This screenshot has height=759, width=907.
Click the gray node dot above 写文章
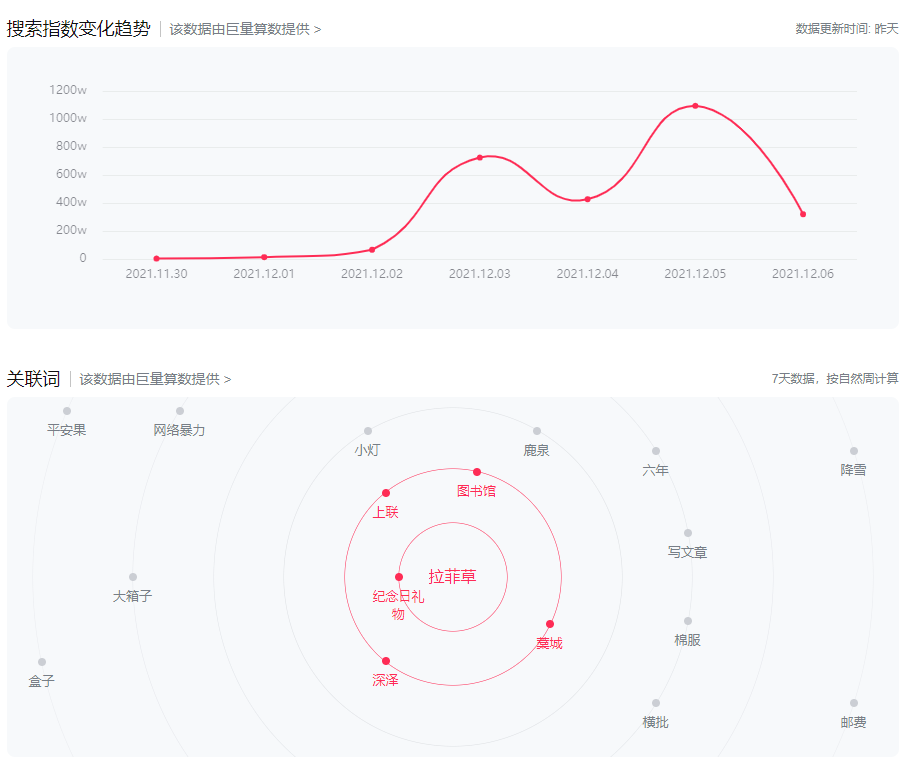pos(688,533)
